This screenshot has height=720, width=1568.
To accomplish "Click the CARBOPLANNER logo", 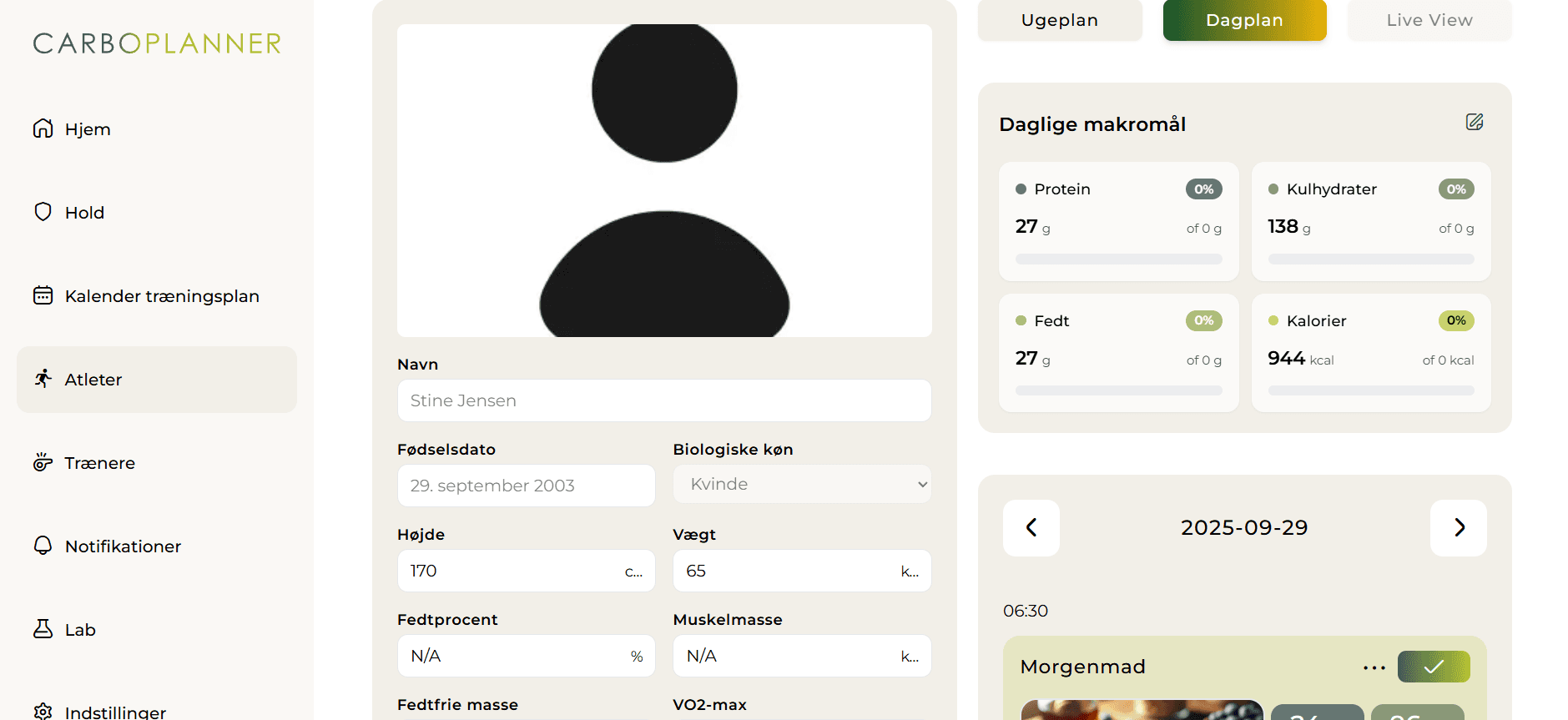I will (157, 43).
